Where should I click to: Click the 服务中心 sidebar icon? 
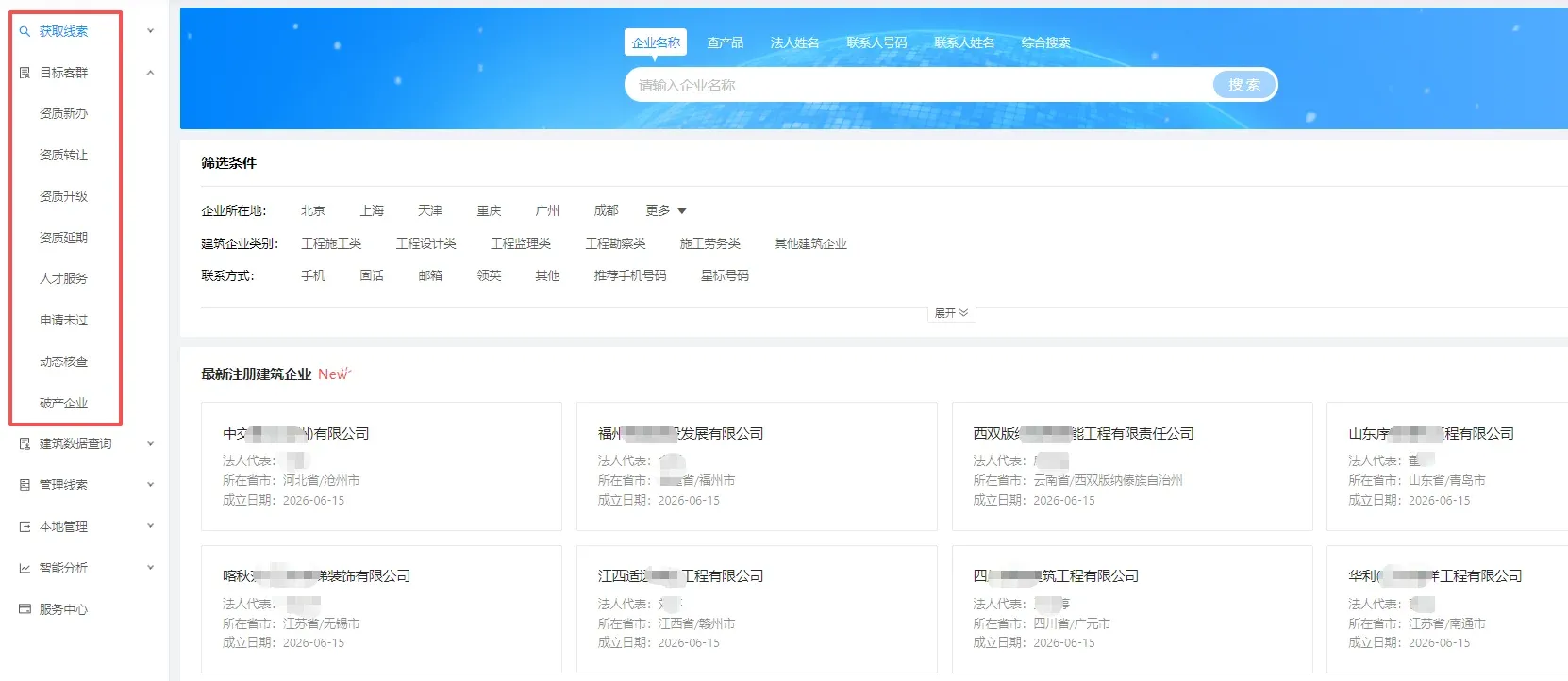click(25, 609)
